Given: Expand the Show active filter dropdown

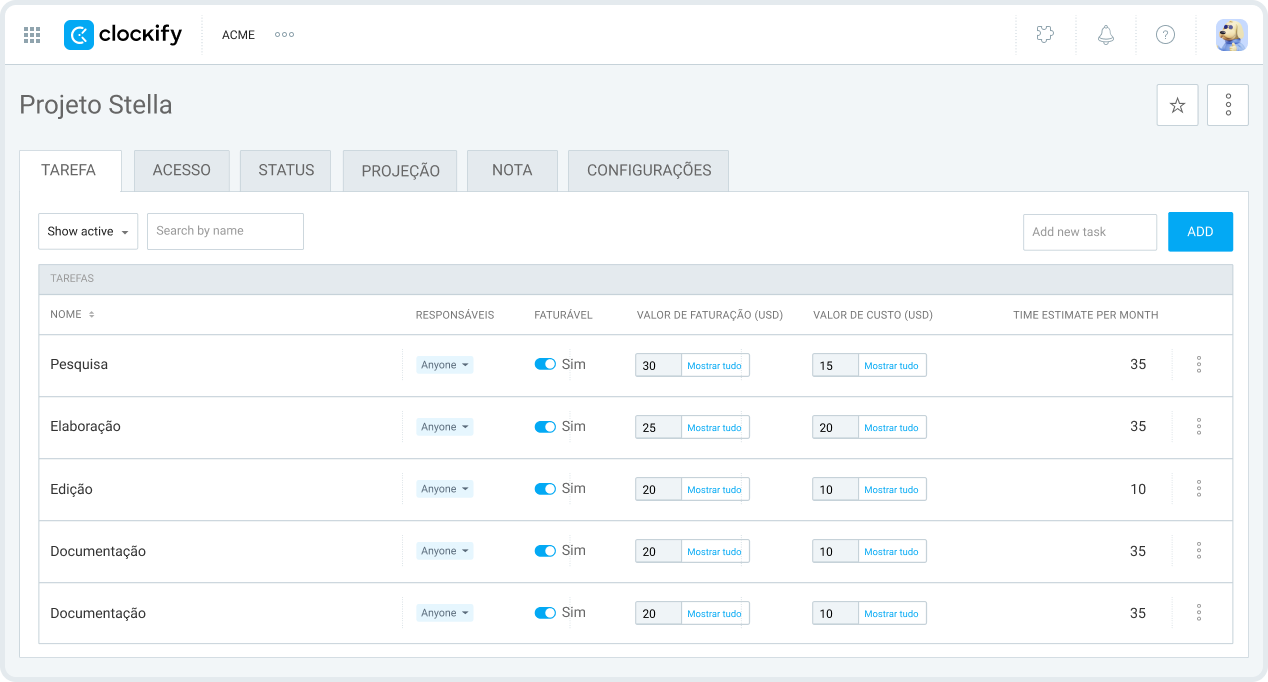Looking at the screenshot, I should (88, 231).
